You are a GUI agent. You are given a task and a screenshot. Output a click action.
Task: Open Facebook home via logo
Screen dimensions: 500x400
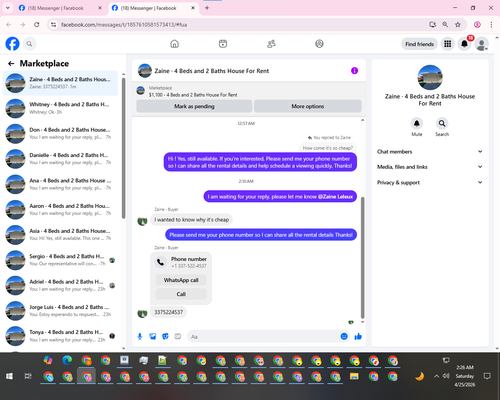click(x=12, y=44)
